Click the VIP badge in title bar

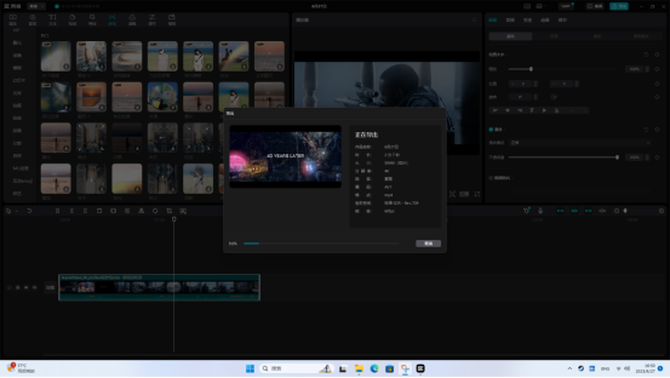[566, 6]
